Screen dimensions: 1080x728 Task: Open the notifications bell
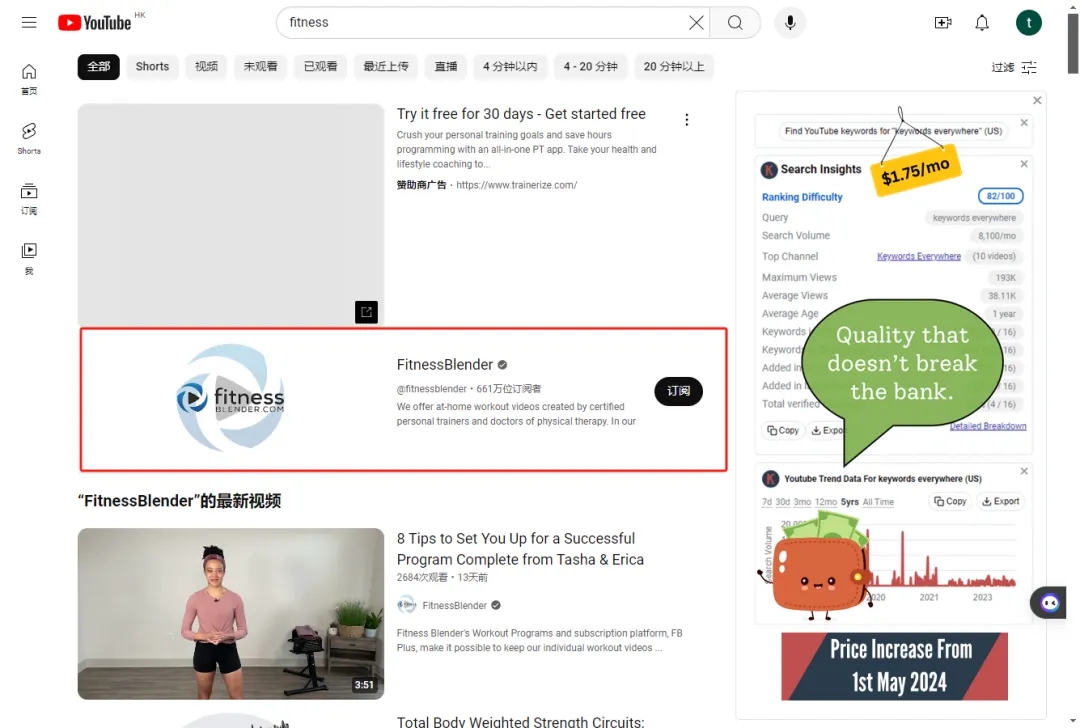(x=982, y=22)
